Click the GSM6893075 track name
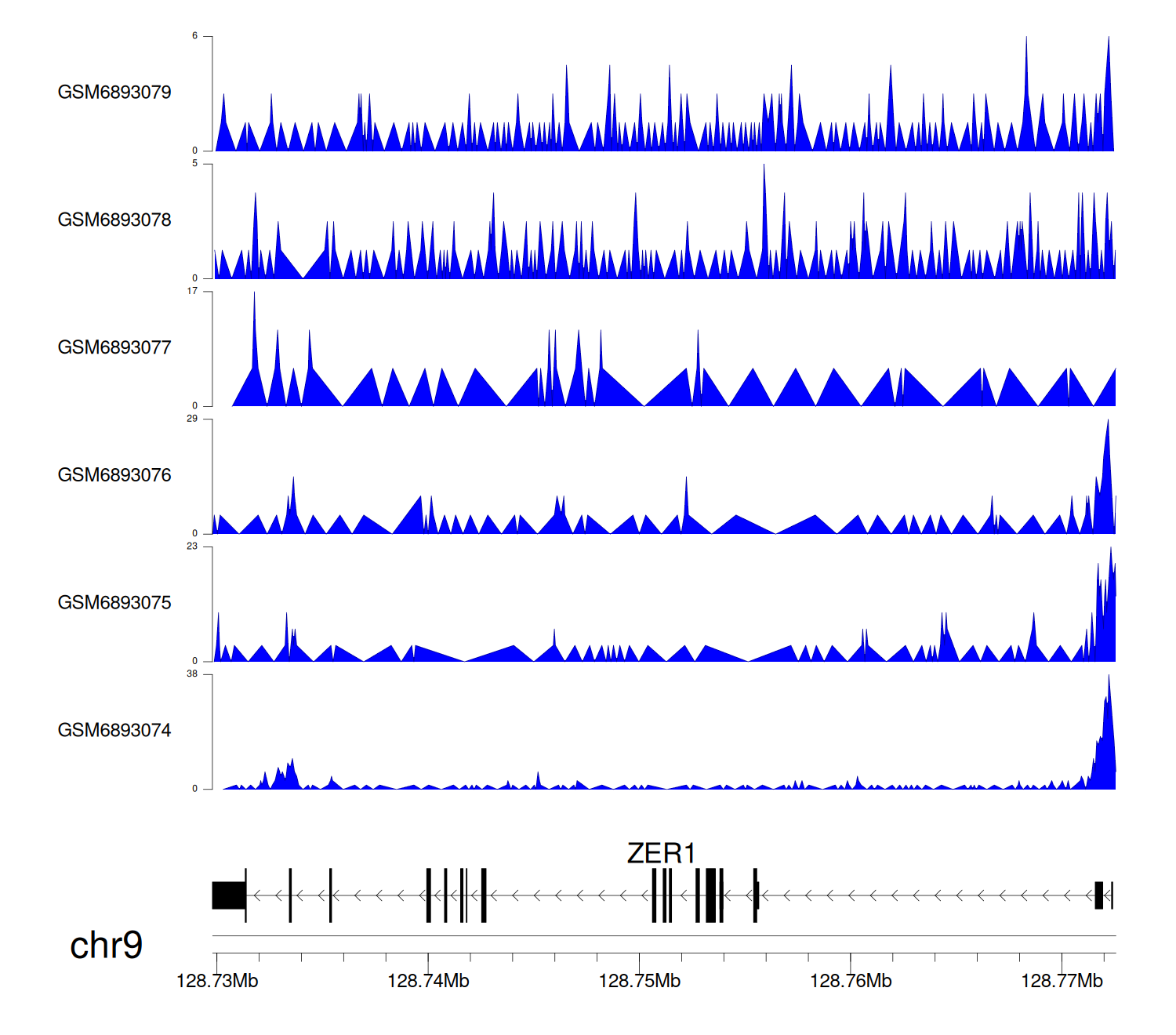Viewport: 1176px width, 1035px height. click(x=114, y=603)
